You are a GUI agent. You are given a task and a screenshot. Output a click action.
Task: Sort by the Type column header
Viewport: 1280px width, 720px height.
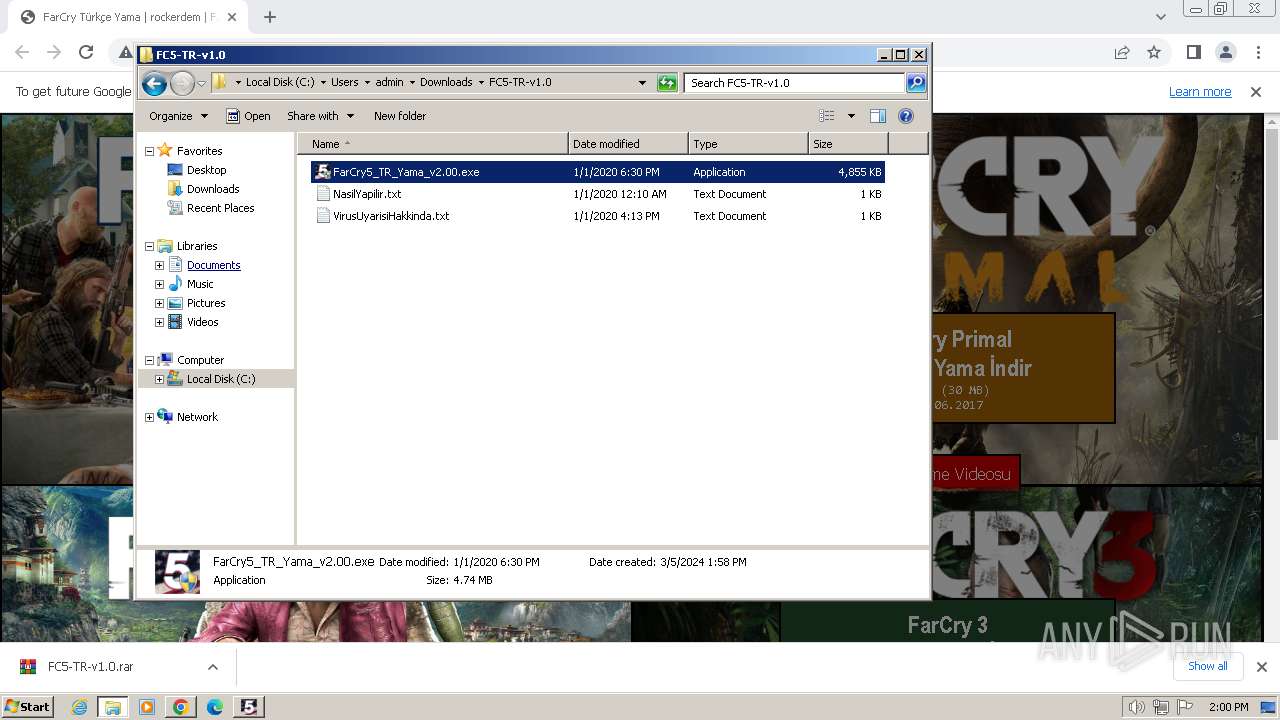748,144
